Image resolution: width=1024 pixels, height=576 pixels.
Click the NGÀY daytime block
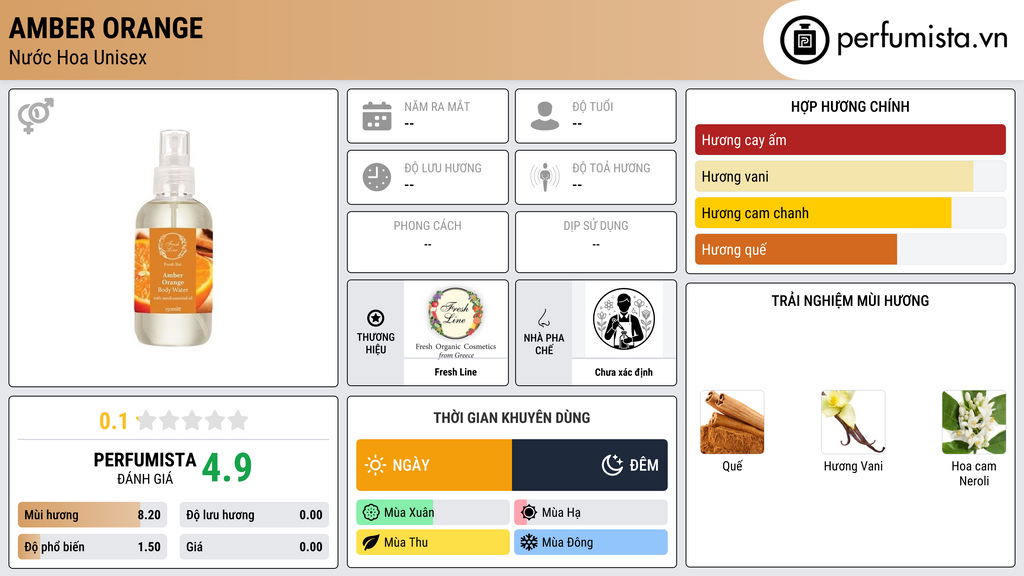pyautogui.click(x=434, y=465)
